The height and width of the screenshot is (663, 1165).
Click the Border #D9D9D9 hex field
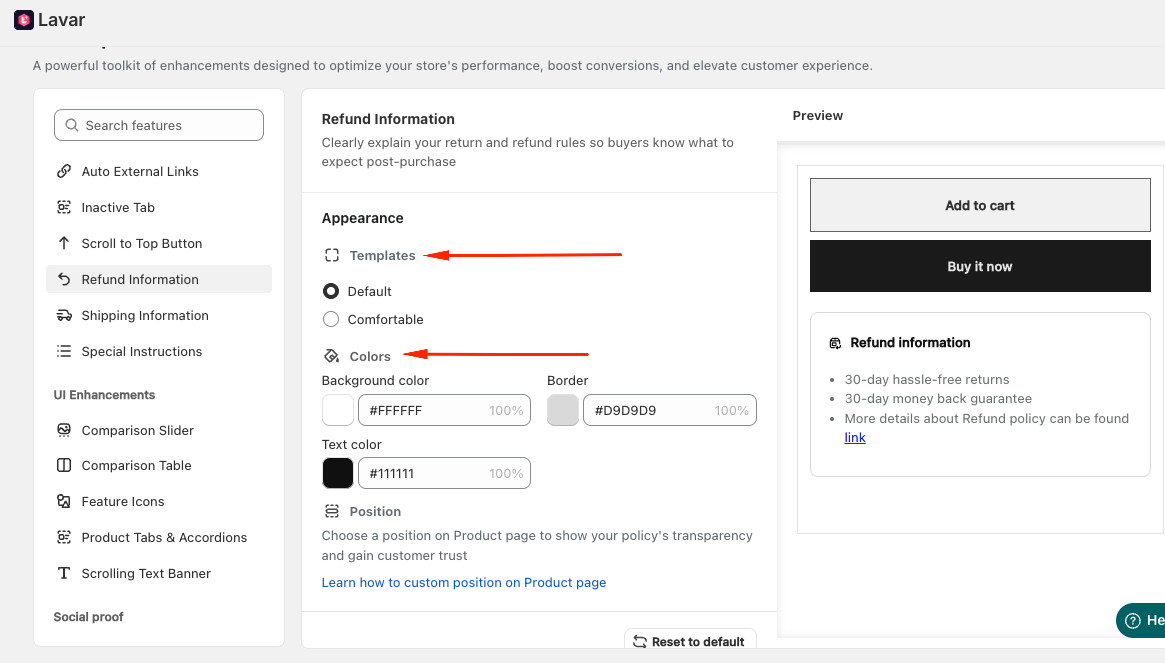click(669, 410)
